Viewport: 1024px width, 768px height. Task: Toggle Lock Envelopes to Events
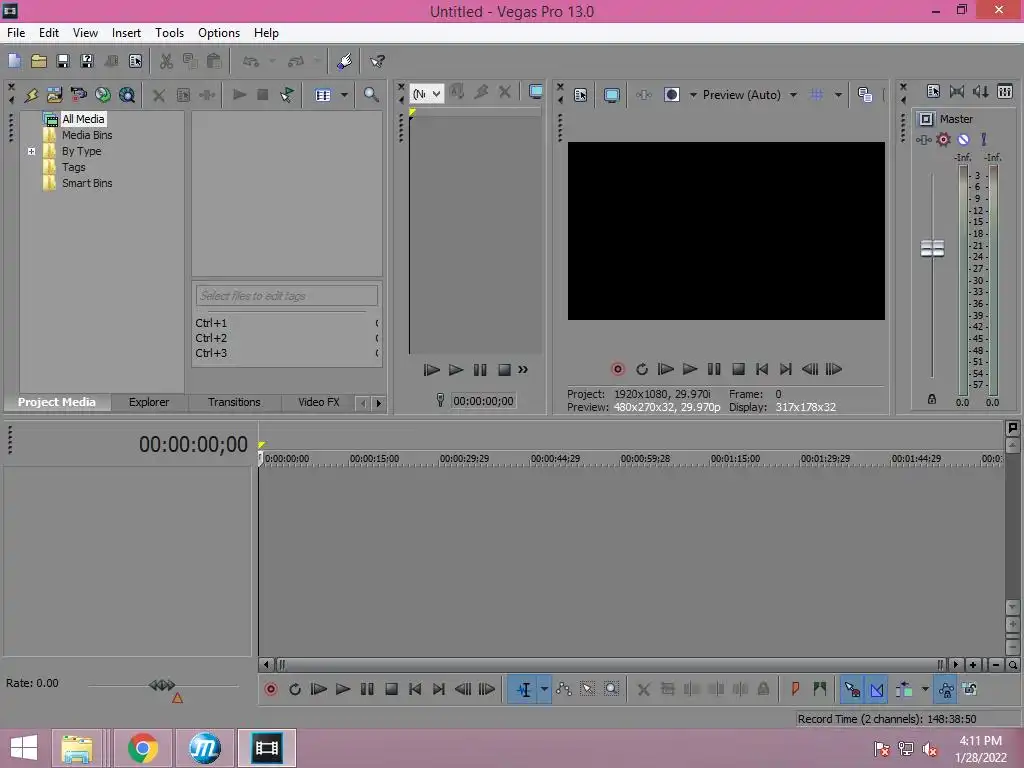pos(946,689)
